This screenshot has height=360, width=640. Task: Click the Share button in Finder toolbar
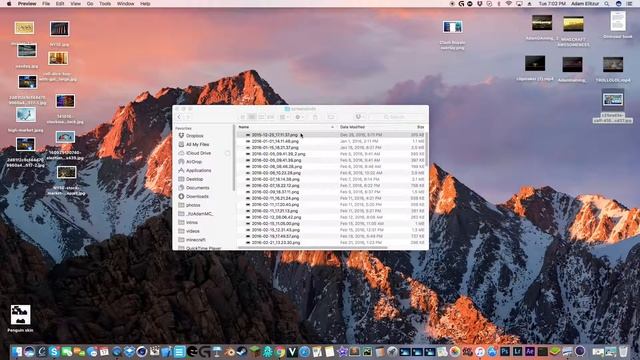click(315, 117)
